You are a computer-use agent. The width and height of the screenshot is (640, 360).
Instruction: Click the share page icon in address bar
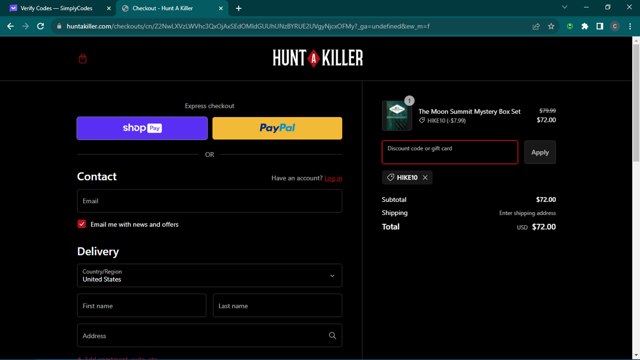tap(536, 26)
